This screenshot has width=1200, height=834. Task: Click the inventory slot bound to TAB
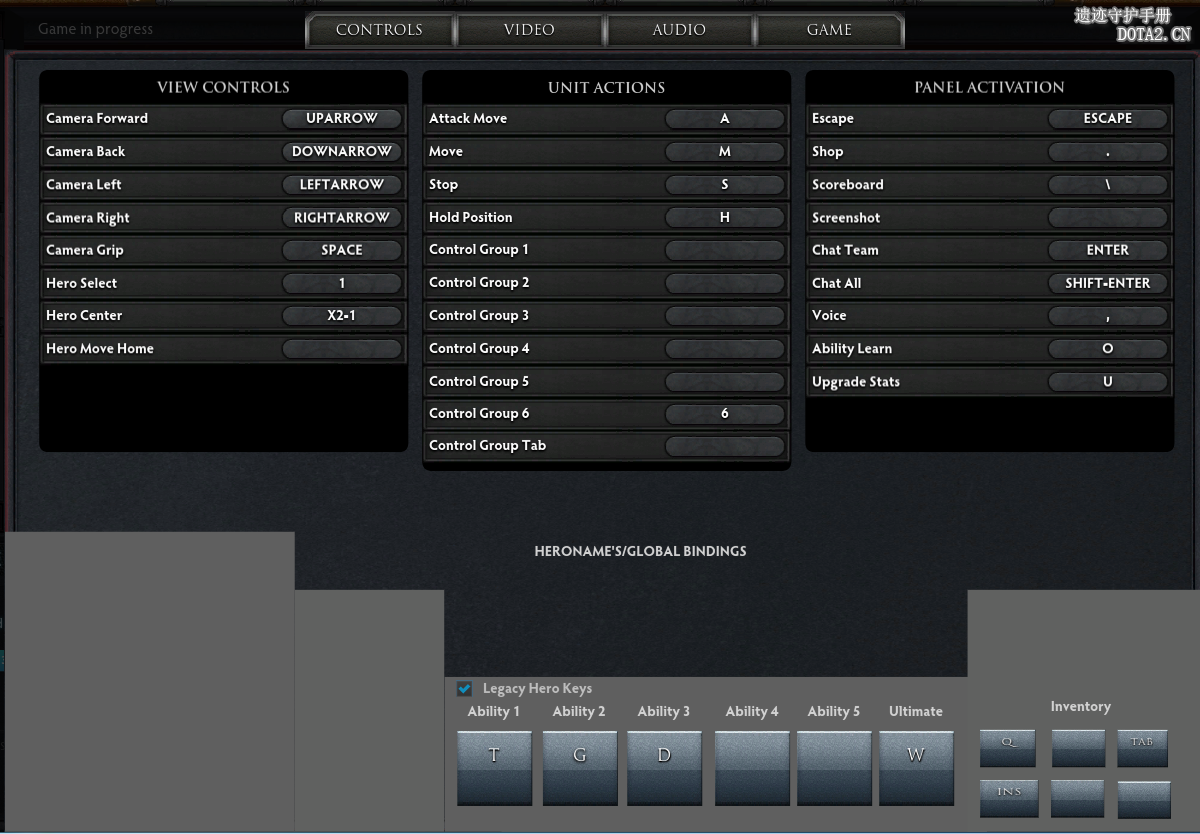[x=1142, y=748]
